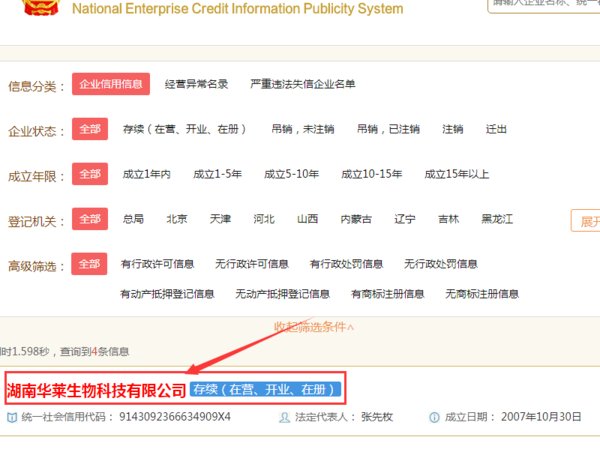This screenshot has height=449, width=600.
Task: Filter by 成立15年以上
Action: click(x=457, y=174)
